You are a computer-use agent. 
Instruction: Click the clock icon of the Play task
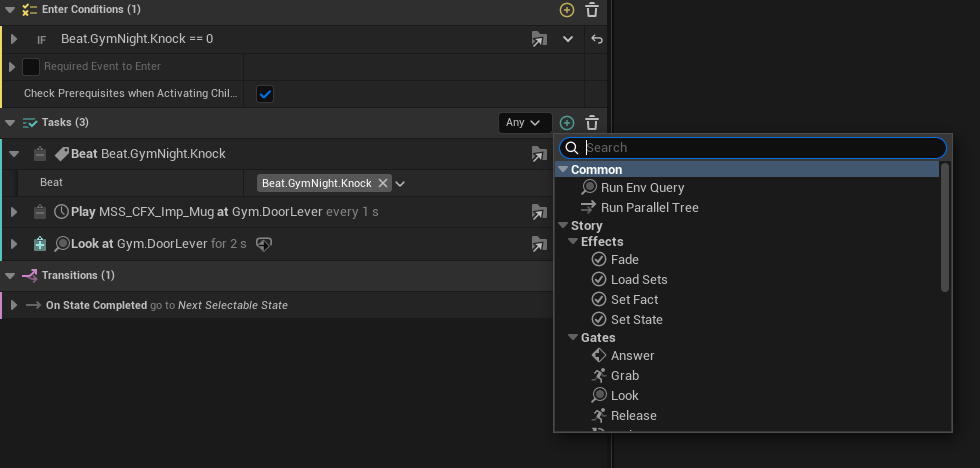point(61,212)
